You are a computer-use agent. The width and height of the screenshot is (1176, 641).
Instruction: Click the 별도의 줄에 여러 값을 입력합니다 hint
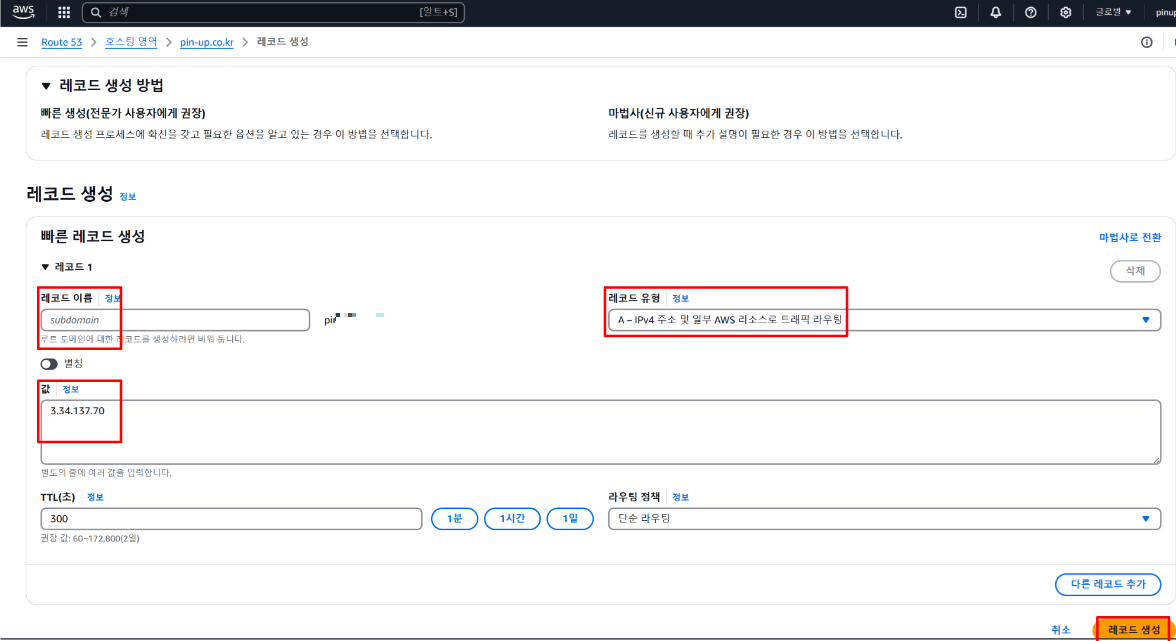point(106,472)
